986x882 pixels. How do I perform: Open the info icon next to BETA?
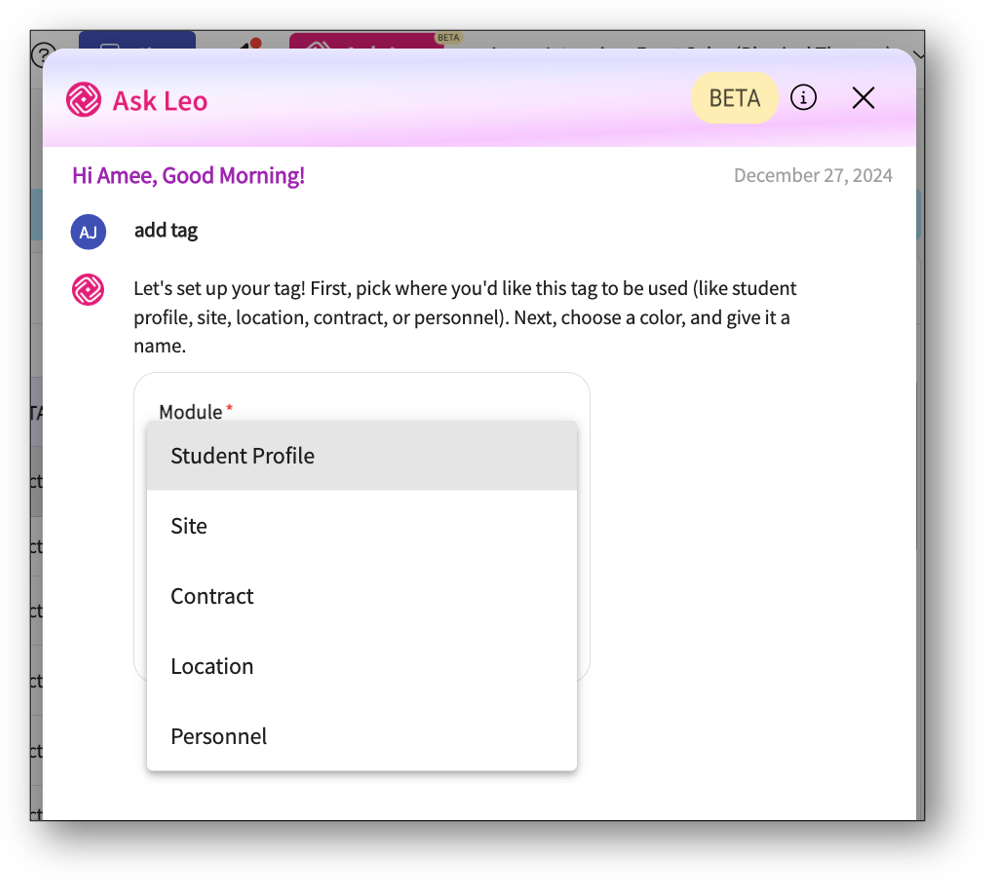click(x=803, y=97)
